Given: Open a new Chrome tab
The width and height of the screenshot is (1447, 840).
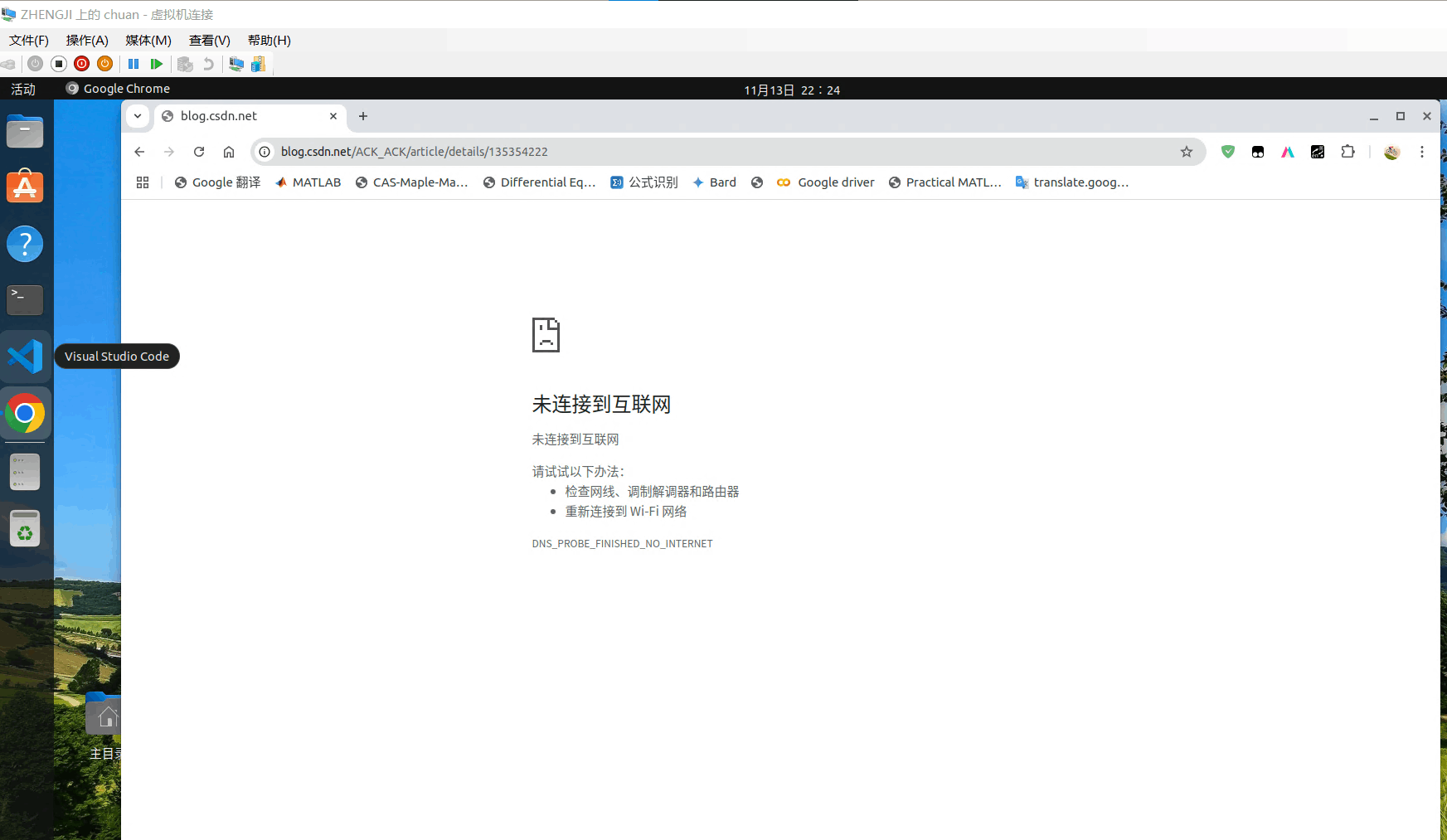Looking at the screenshot, I should point(363,116).
